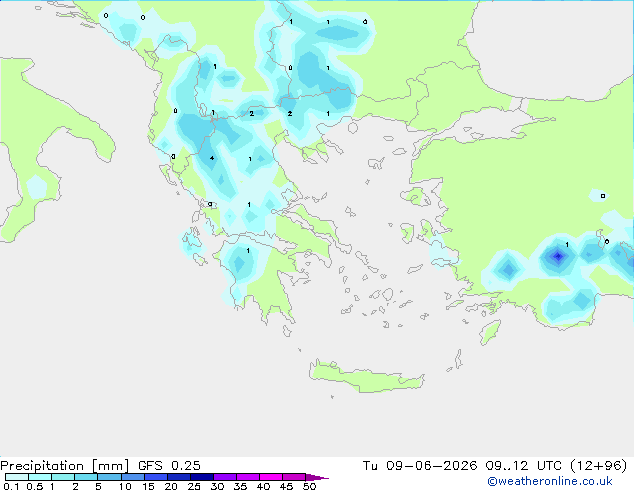The width and height of the screenshot is (634, 490).
Task: Click the '20' legend scale label
Action: [171, 486]
